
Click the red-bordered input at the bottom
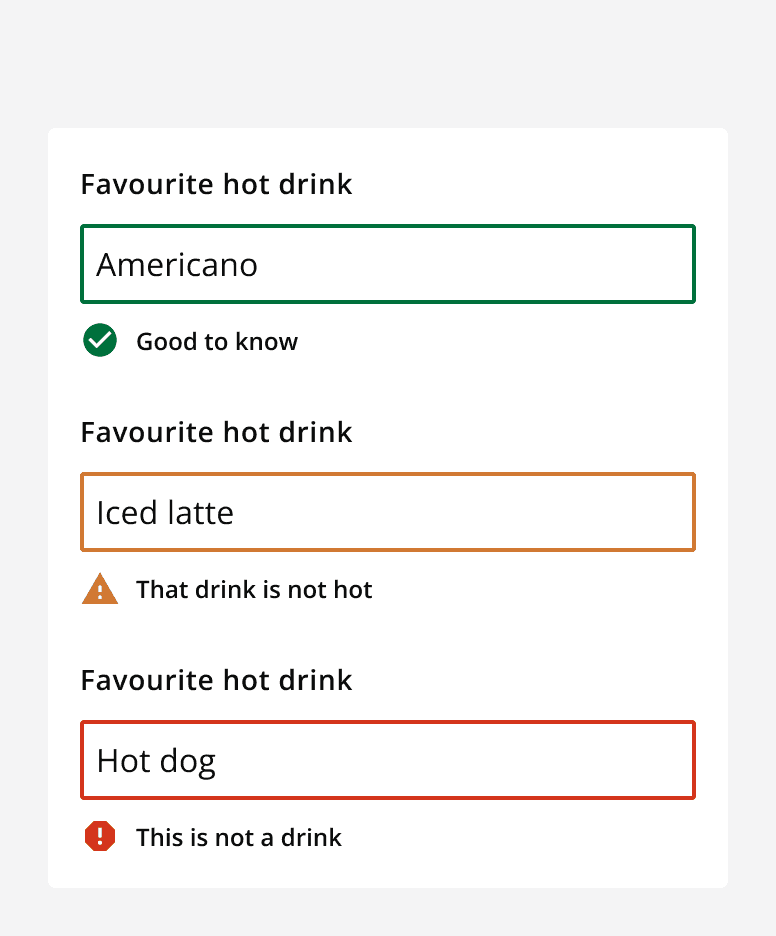(388, 760)
